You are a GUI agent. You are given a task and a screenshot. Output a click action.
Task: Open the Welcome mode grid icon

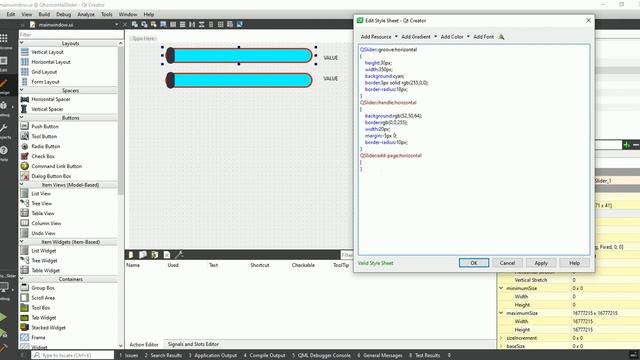pos(4,39)
